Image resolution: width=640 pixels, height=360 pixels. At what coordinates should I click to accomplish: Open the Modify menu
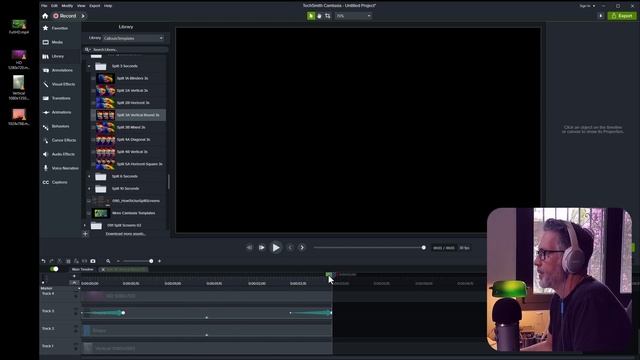[67, 6]
